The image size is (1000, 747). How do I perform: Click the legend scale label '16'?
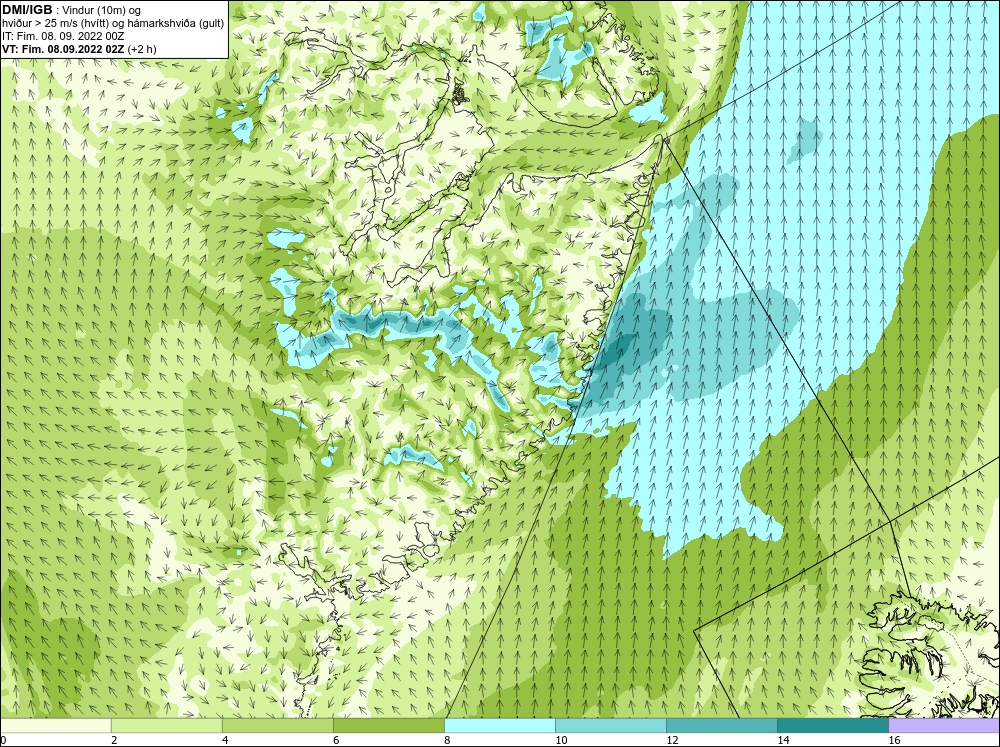click(894, 740)
